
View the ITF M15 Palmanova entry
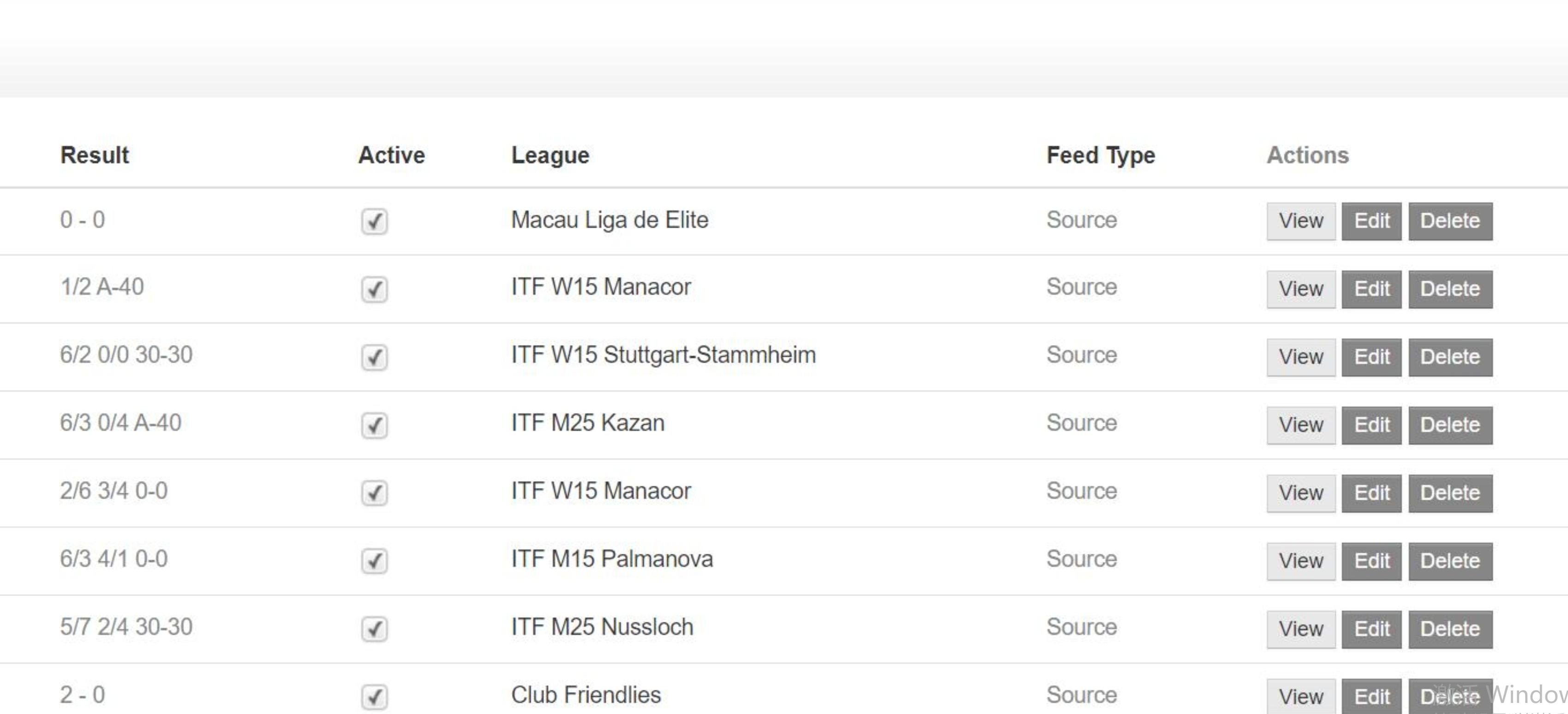coord(1301,561)
